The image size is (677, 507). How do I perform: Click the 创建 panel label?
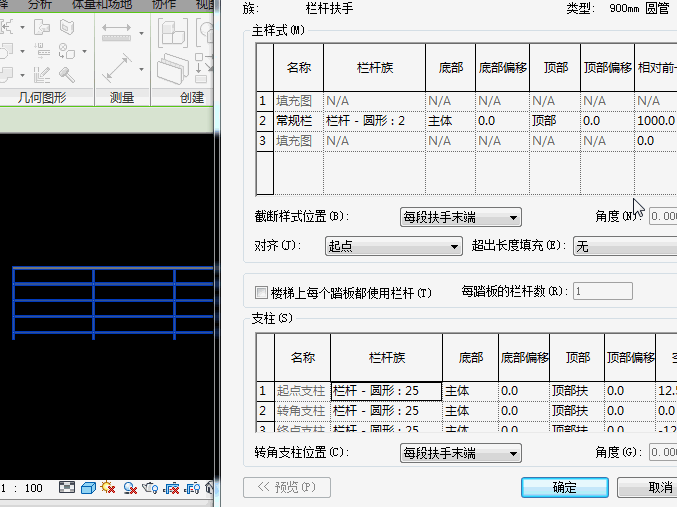coord(192,98)
